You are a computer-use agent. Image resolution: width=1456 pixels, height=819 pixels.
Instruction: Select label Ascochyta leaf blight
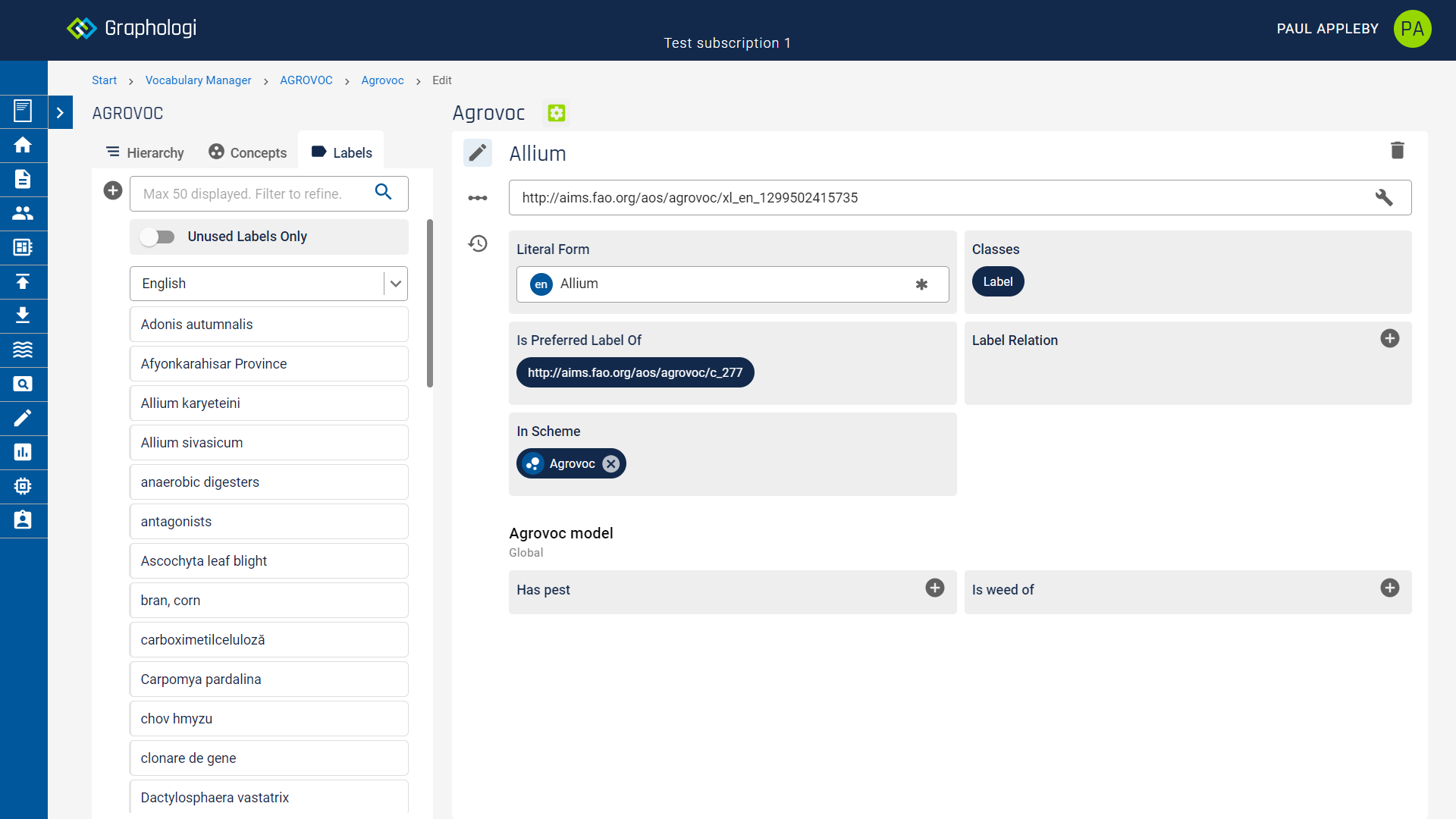[268, 561]
